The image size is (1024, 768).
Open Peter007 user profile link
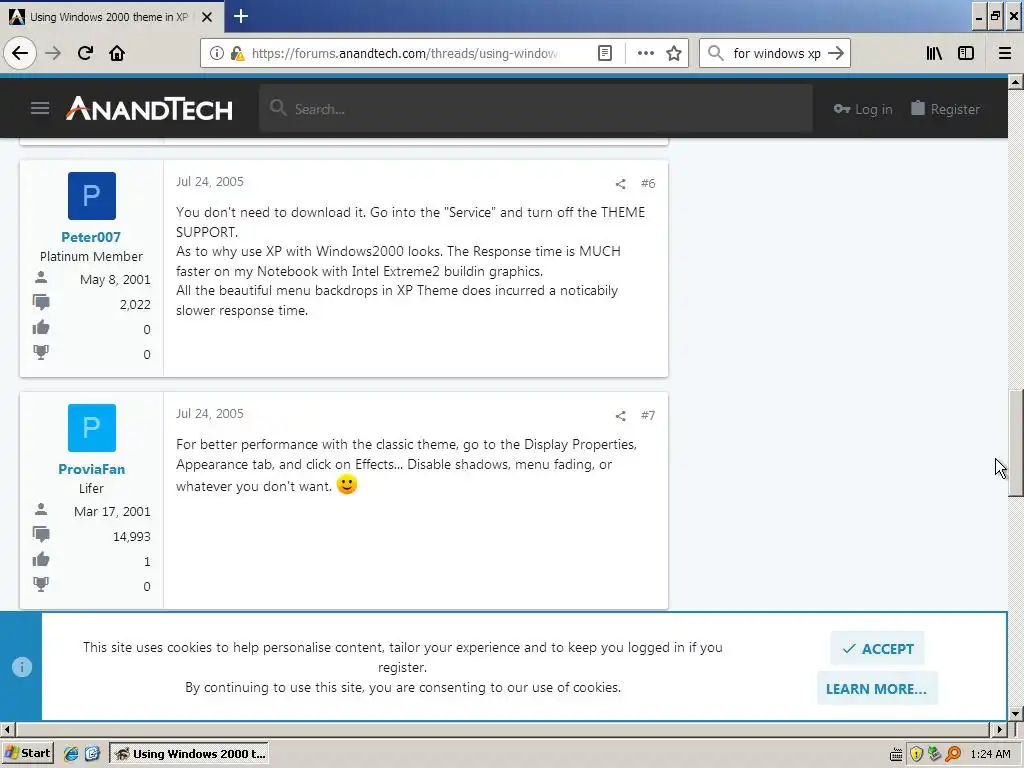91,237
